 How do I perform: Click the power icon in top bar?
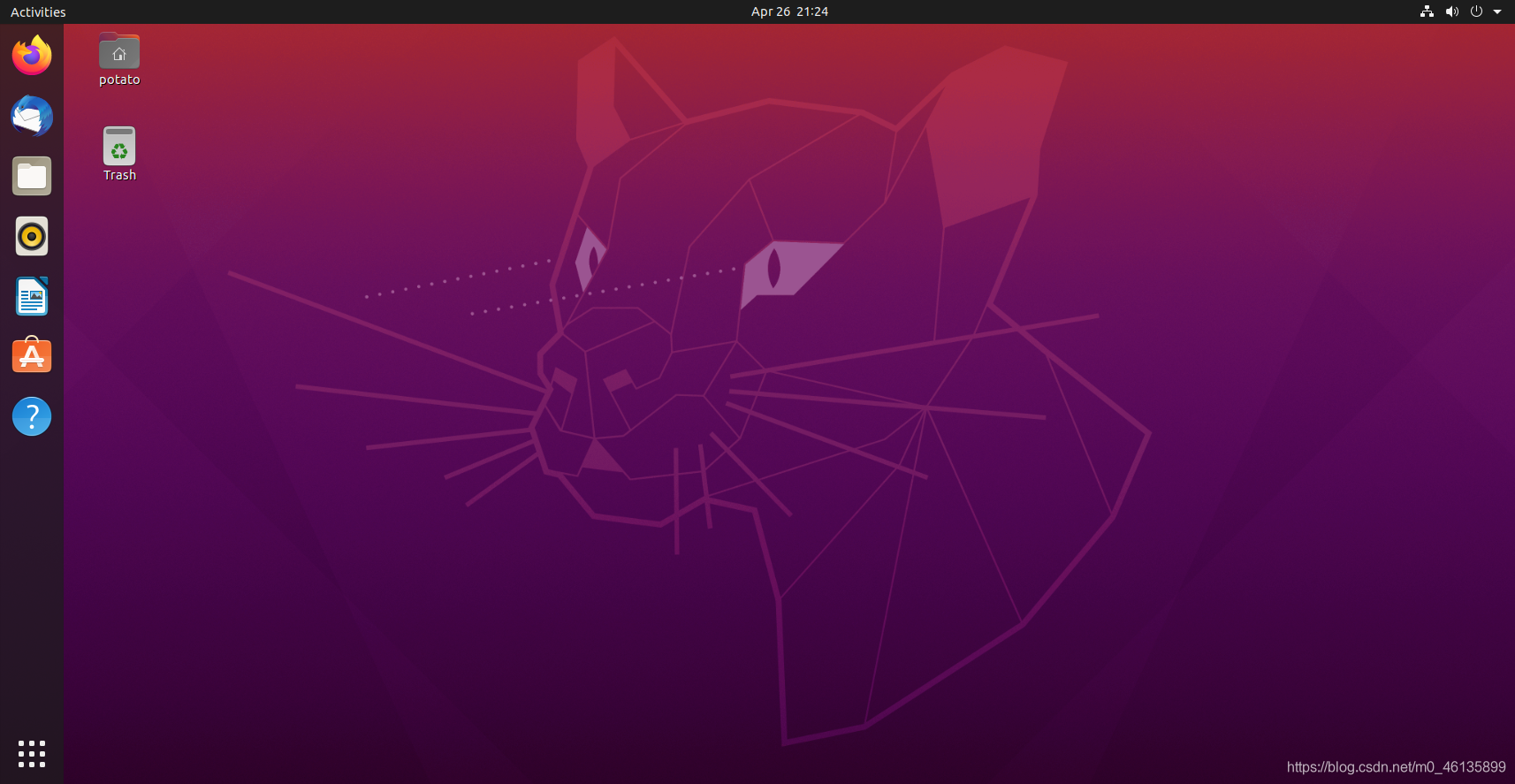click(1476, 11)
